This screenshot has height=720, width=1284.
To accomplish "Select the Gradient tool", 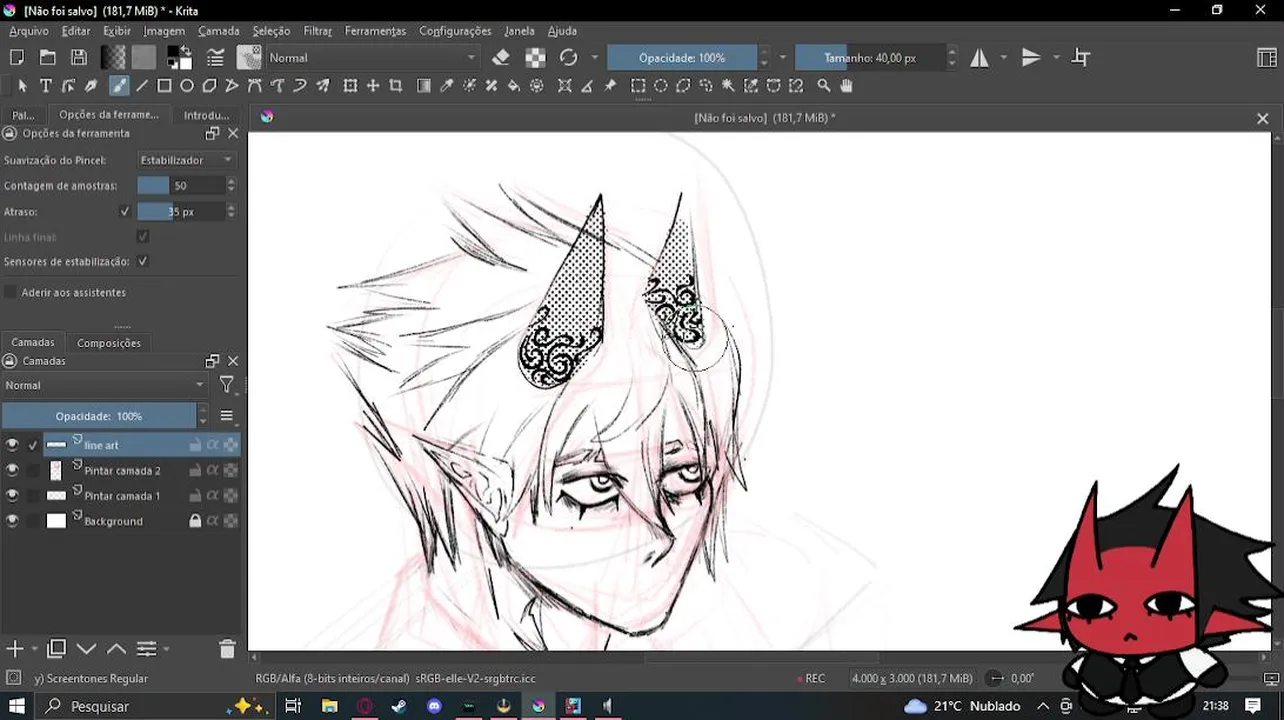I will pyautogui.click(x=424, y=86).
